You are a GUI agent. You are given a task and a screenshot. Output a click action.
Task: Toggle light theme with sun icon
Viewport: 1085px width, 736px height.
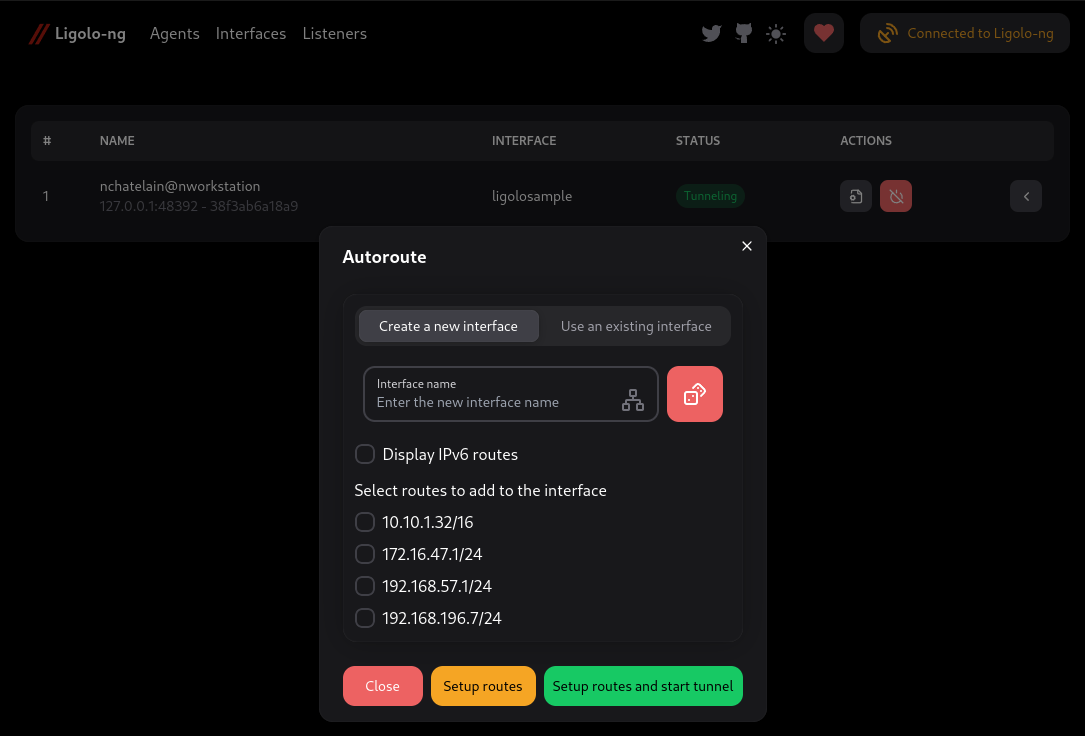[x=776, y=34]
